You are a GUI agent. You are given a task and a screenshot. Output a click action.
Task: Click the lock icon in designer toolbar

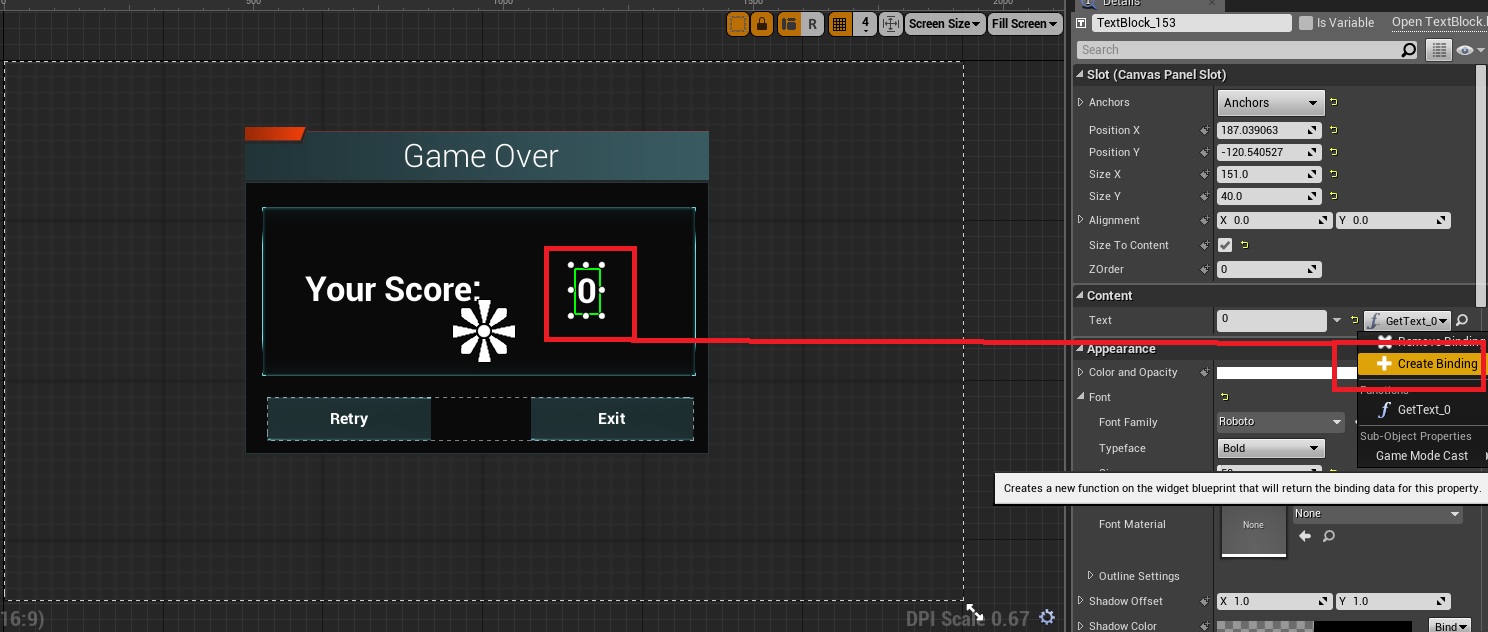762,24
